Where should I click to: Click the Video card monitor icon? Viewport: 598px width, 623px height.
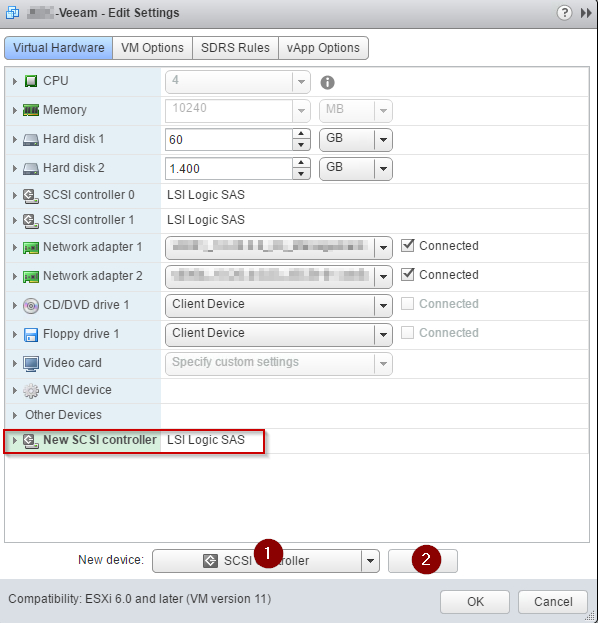click(31, 364)
